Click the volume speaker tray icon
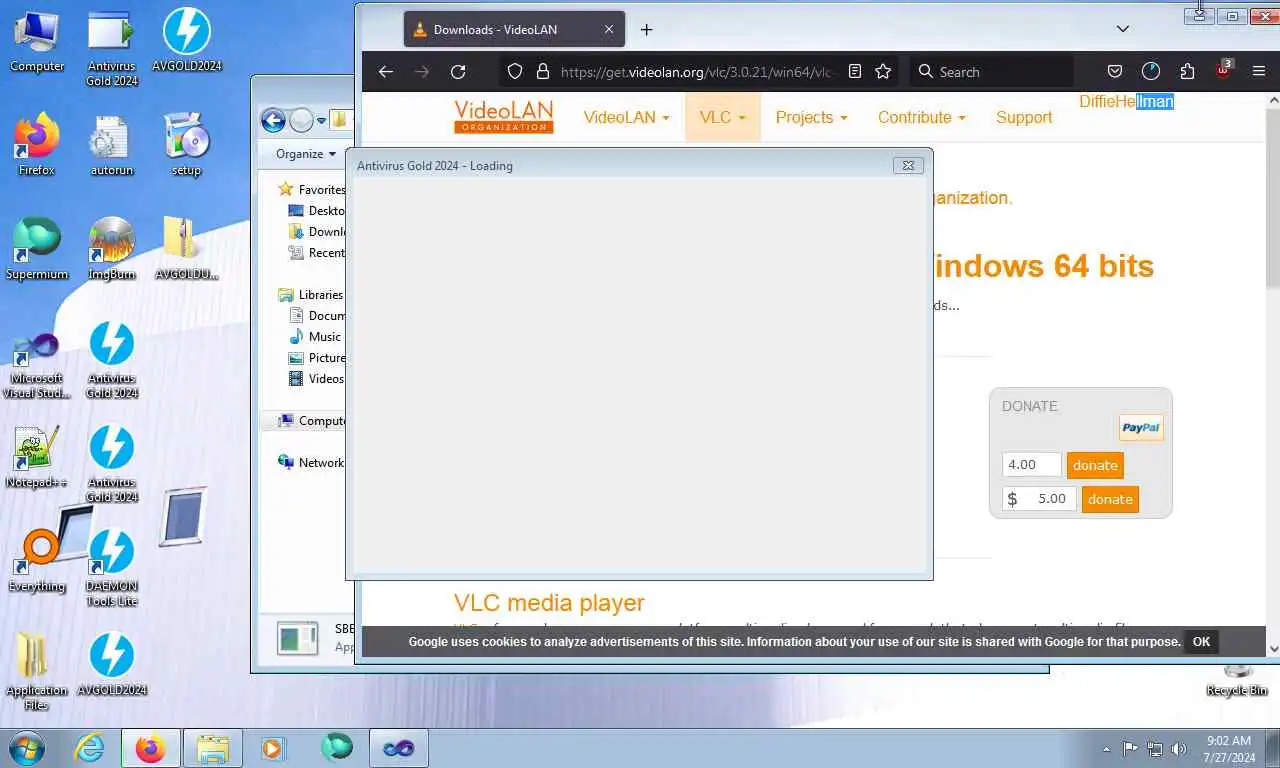 tap(1179, 748)
